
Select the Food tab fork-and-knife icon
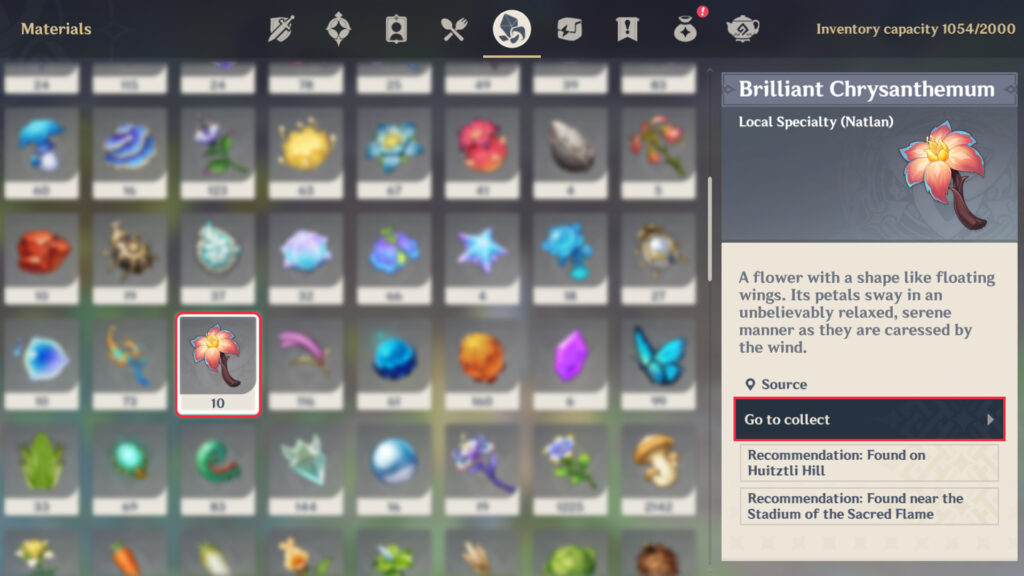[453, 29]
